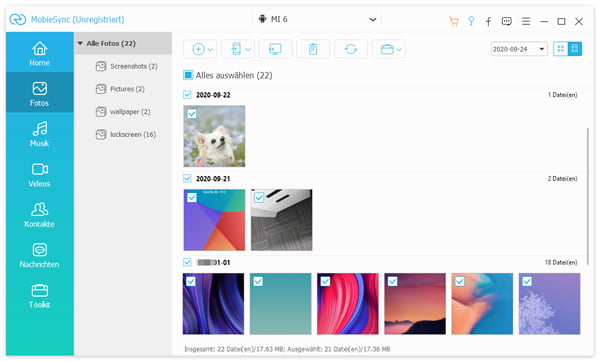
Task: Open the register key icon
Action: [x=471, y=21]
